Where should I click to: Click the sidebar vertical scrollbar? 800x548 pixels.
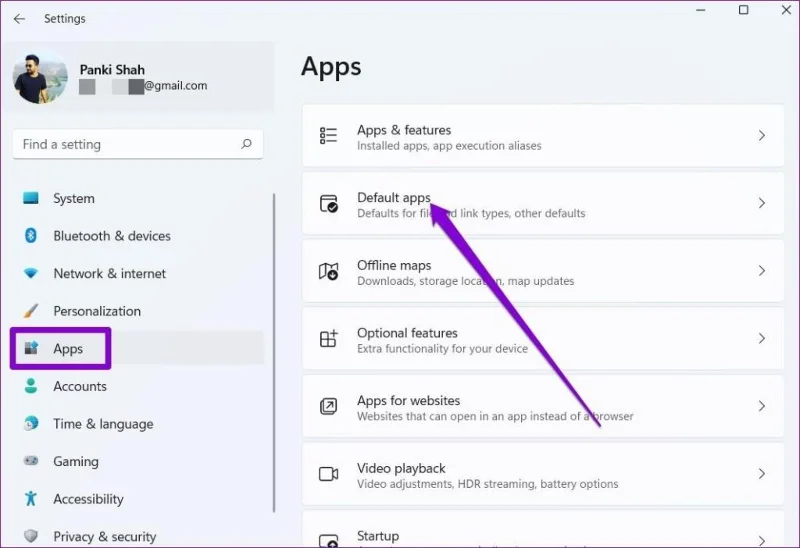point(274,352)
